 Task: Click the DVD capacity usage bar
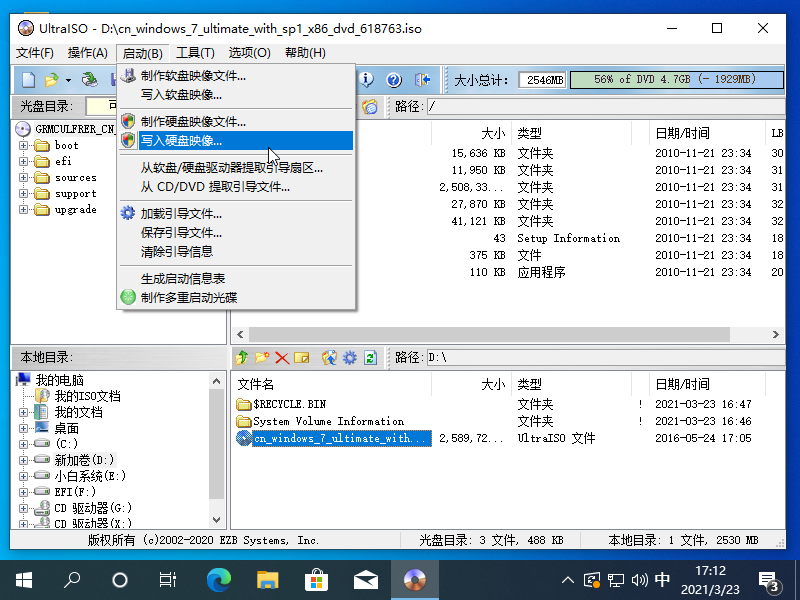tap(675, 79)
